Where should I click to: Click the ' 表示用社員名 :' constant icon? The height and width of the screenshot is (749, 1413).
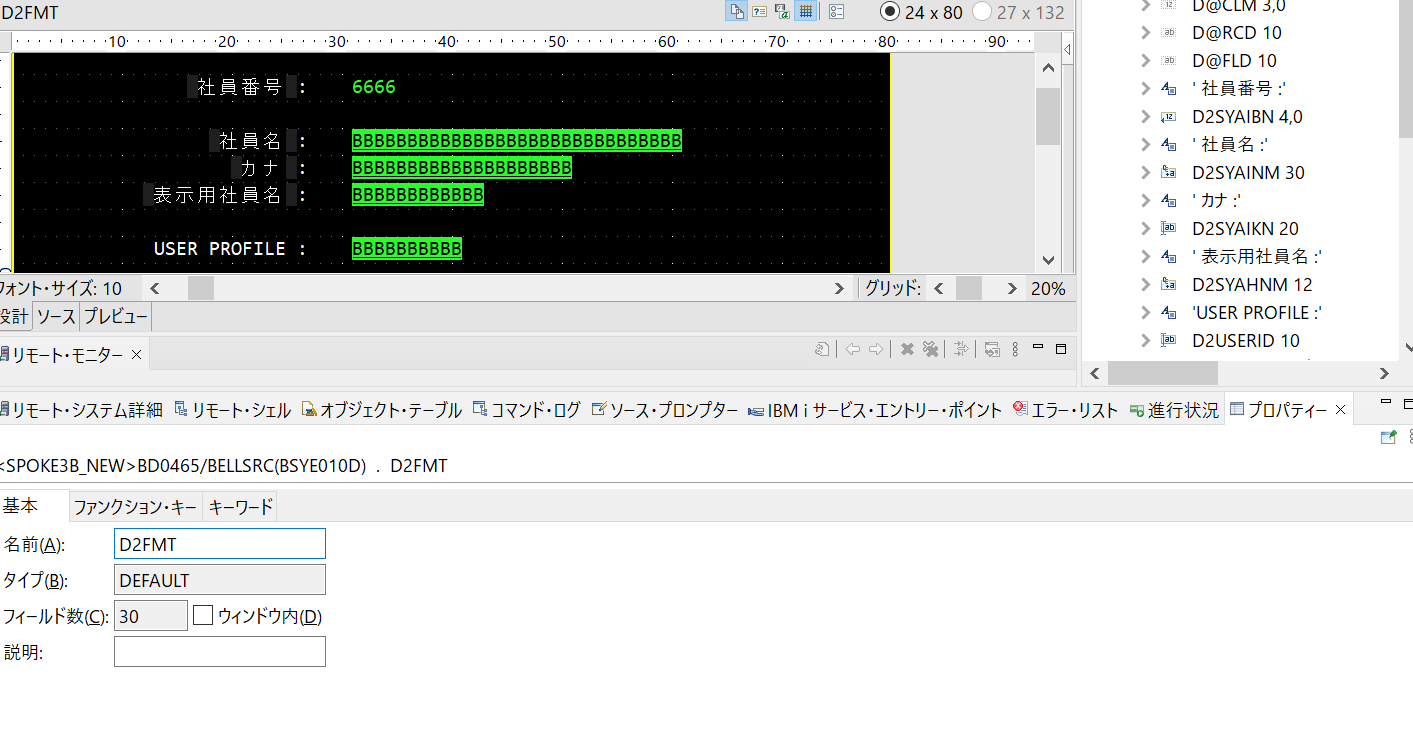pos(1168,257)
